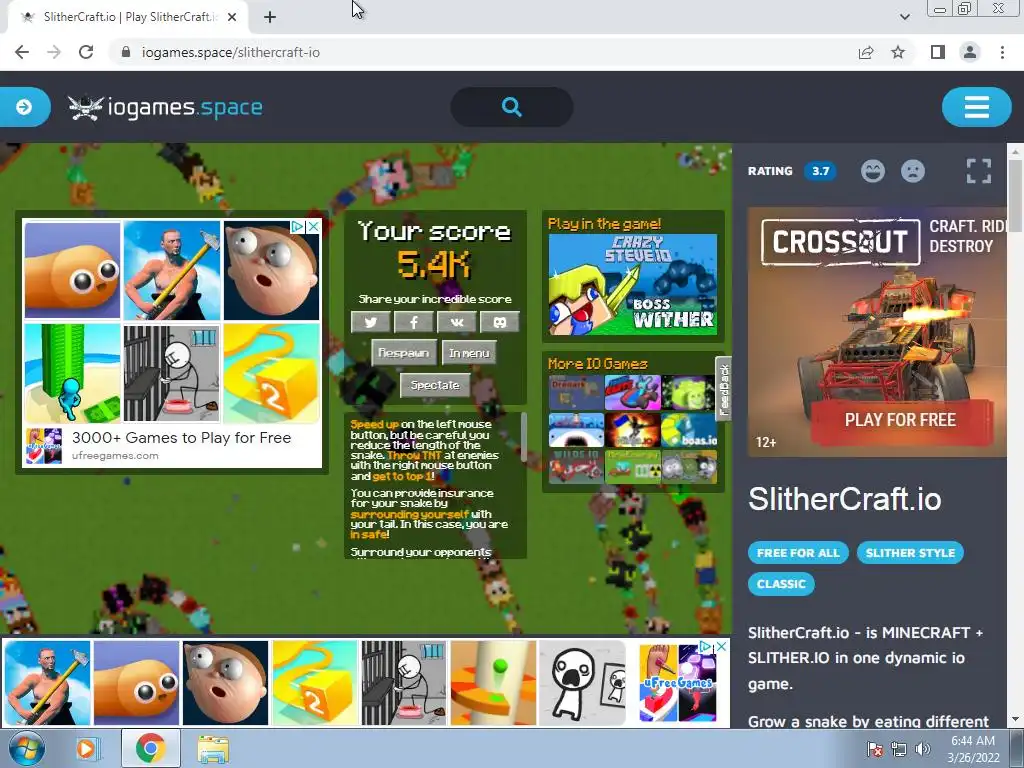Open the browser side panel
Image resolution: width=1024 pixels, height=768 pixels.
938,52
